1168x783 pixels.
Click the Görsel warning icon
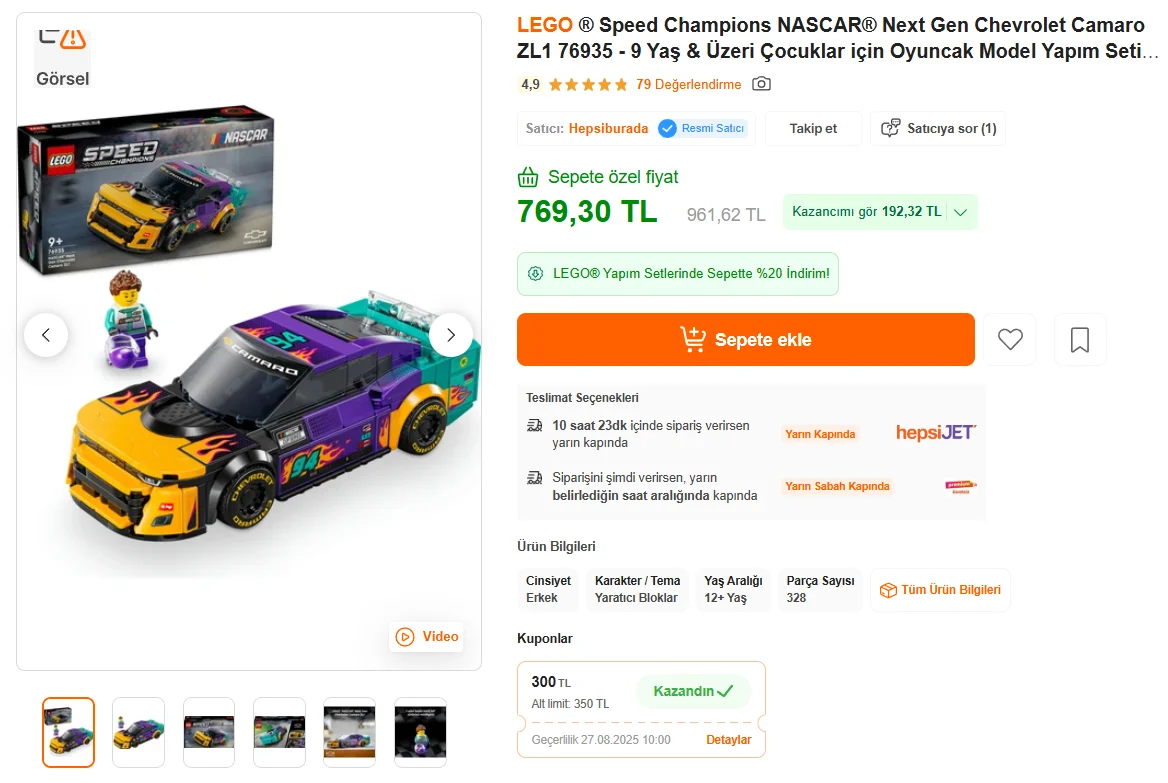pyautogui.click(x=72, y=40)
